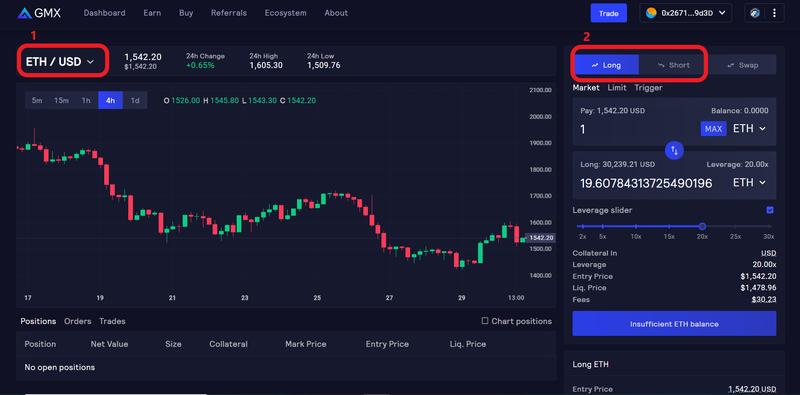Click the No open positions row

(286, 367)
